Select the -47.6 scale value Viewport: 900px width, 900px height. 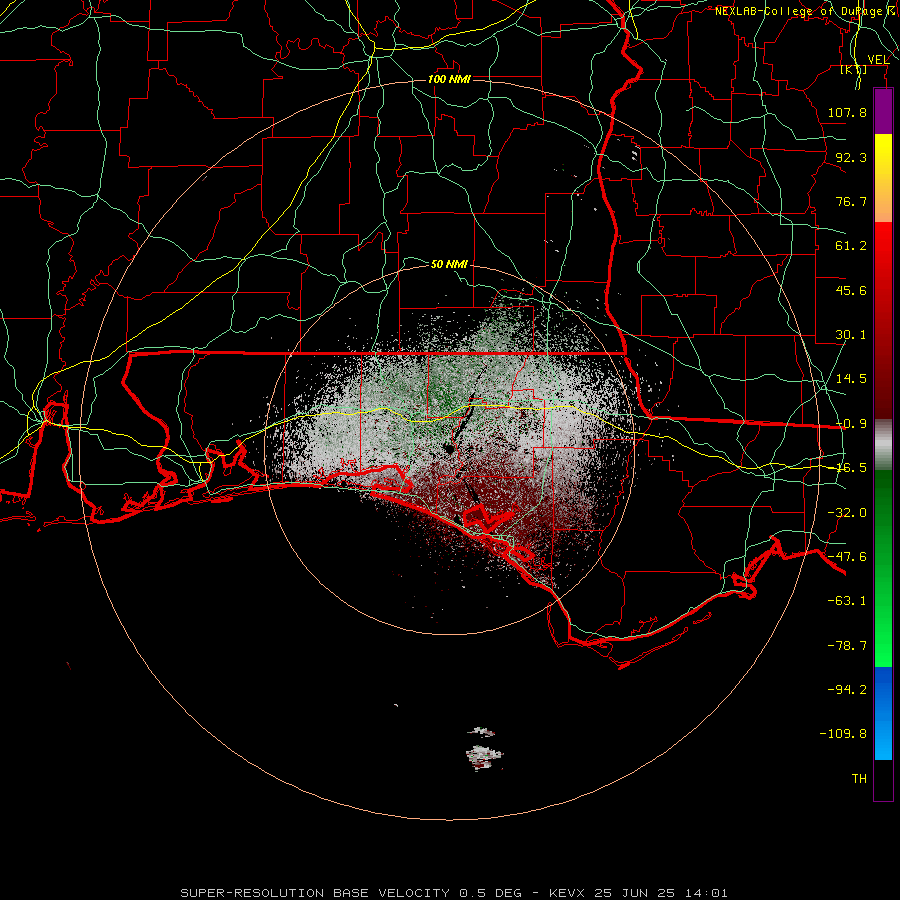[847, 557]
